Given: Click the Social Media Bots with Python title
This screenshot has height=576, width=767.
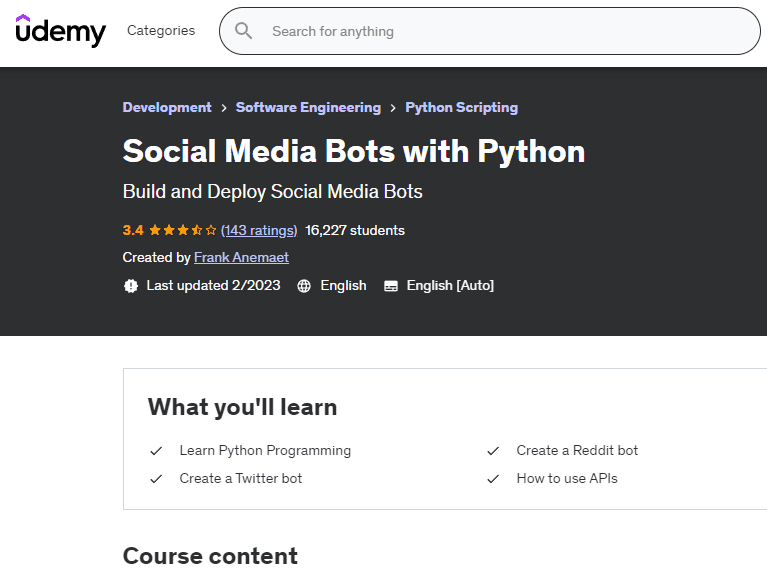Looking at the screenshot, I should pos(354,151).
